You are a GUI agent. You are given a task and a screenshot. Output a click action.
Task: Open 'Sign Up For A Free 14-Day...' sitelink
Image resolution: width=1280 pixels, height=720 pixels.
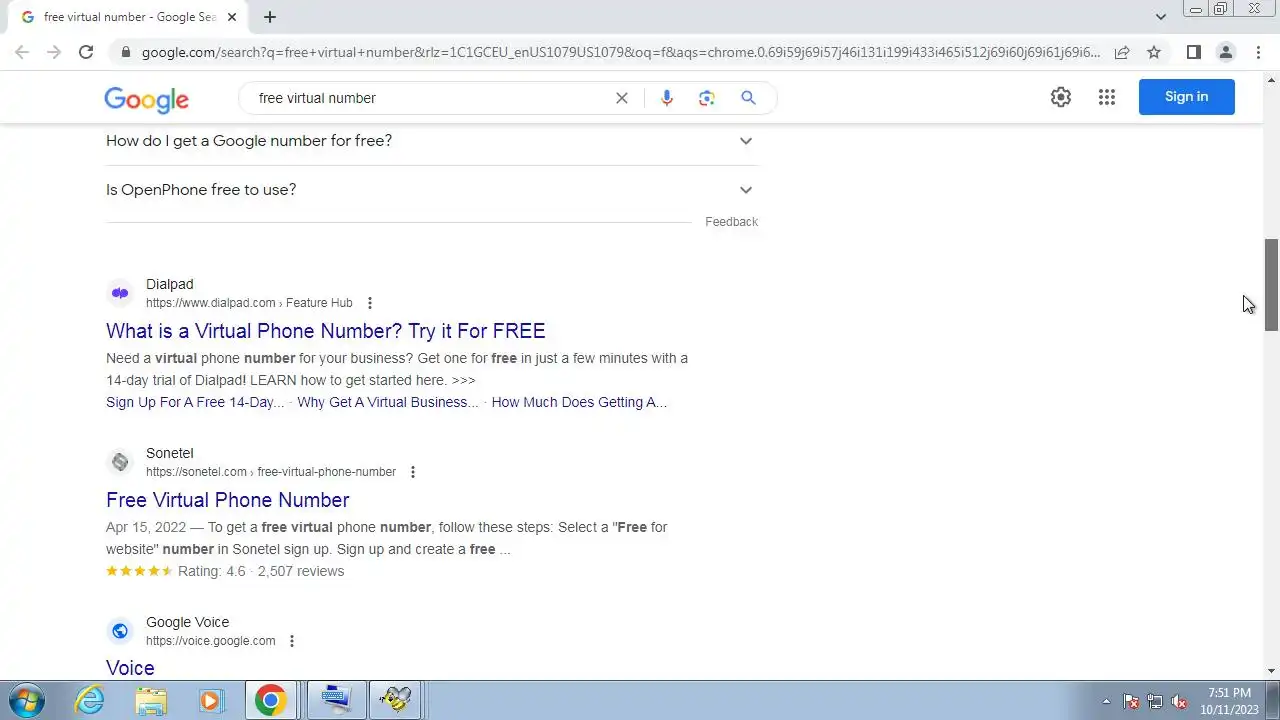195,402
